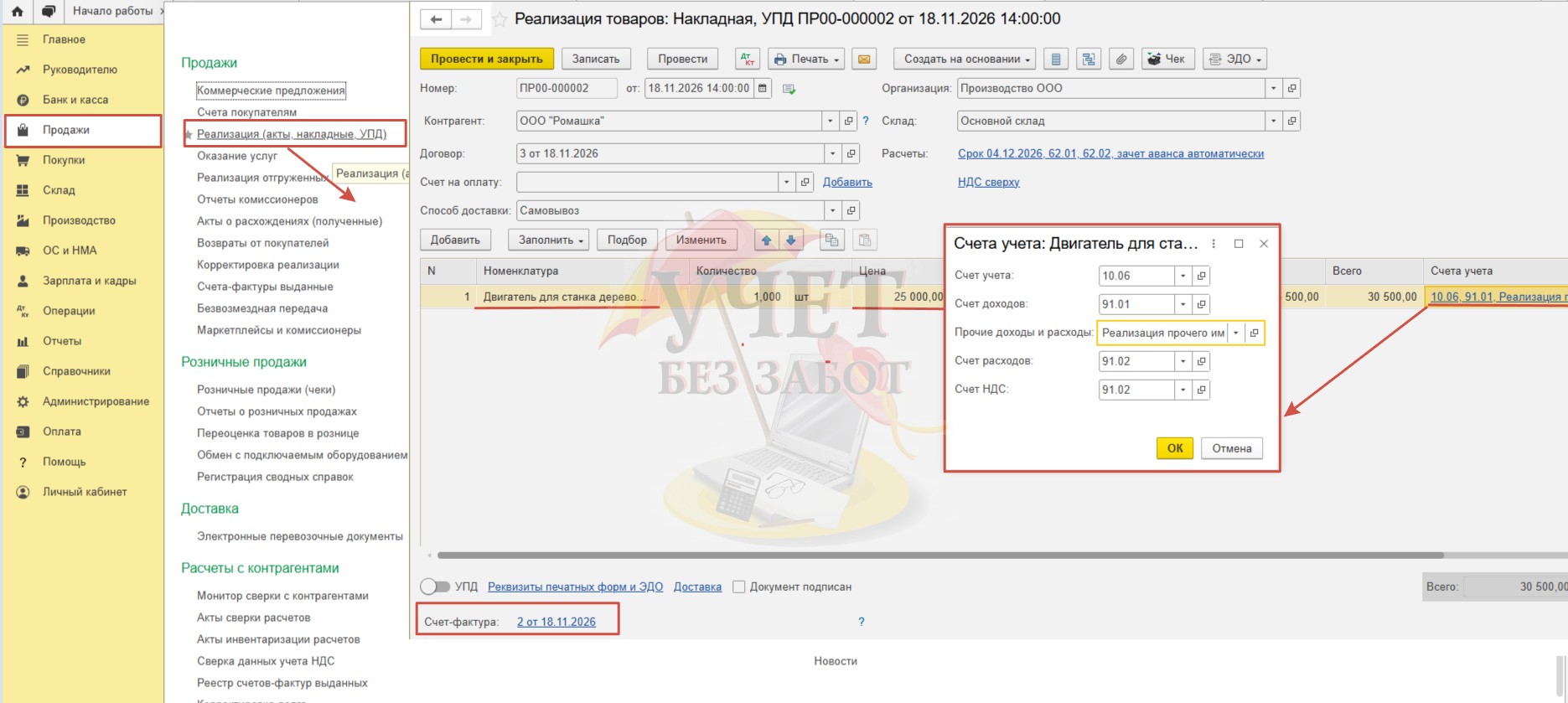Move table row down arrow
Screen dimensions: 1568x703
click(x=790, y=240)
